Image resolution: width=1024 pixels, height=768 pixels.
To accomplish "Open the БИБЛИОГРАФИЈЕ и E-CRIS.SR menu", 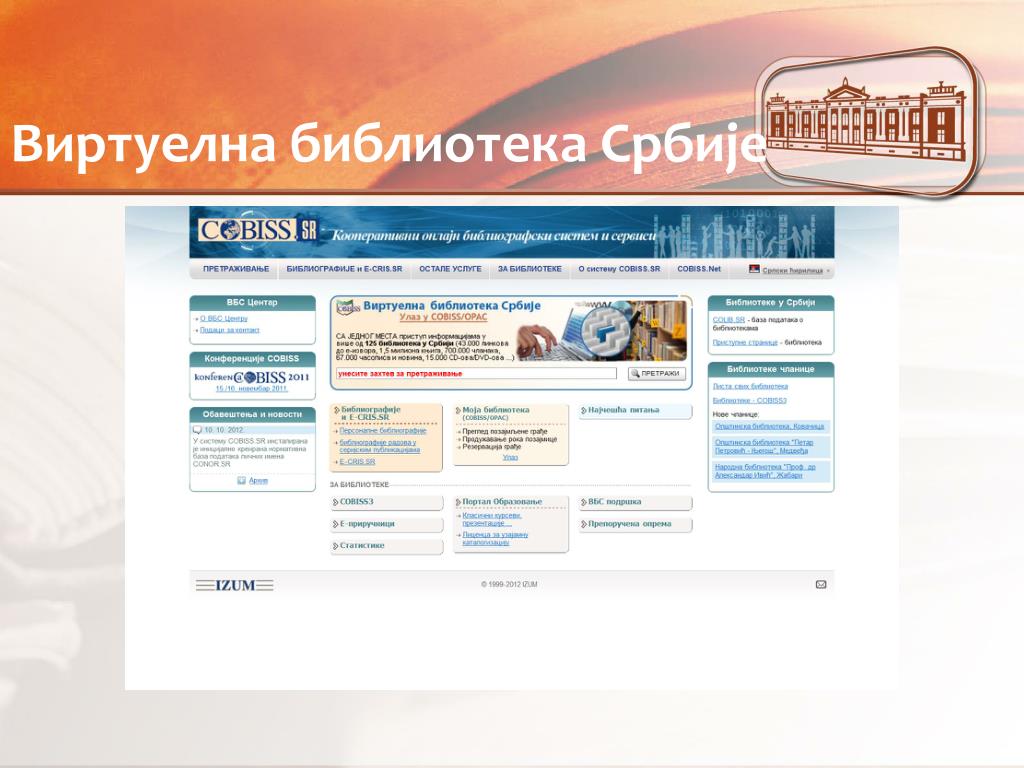I will 344,269.
